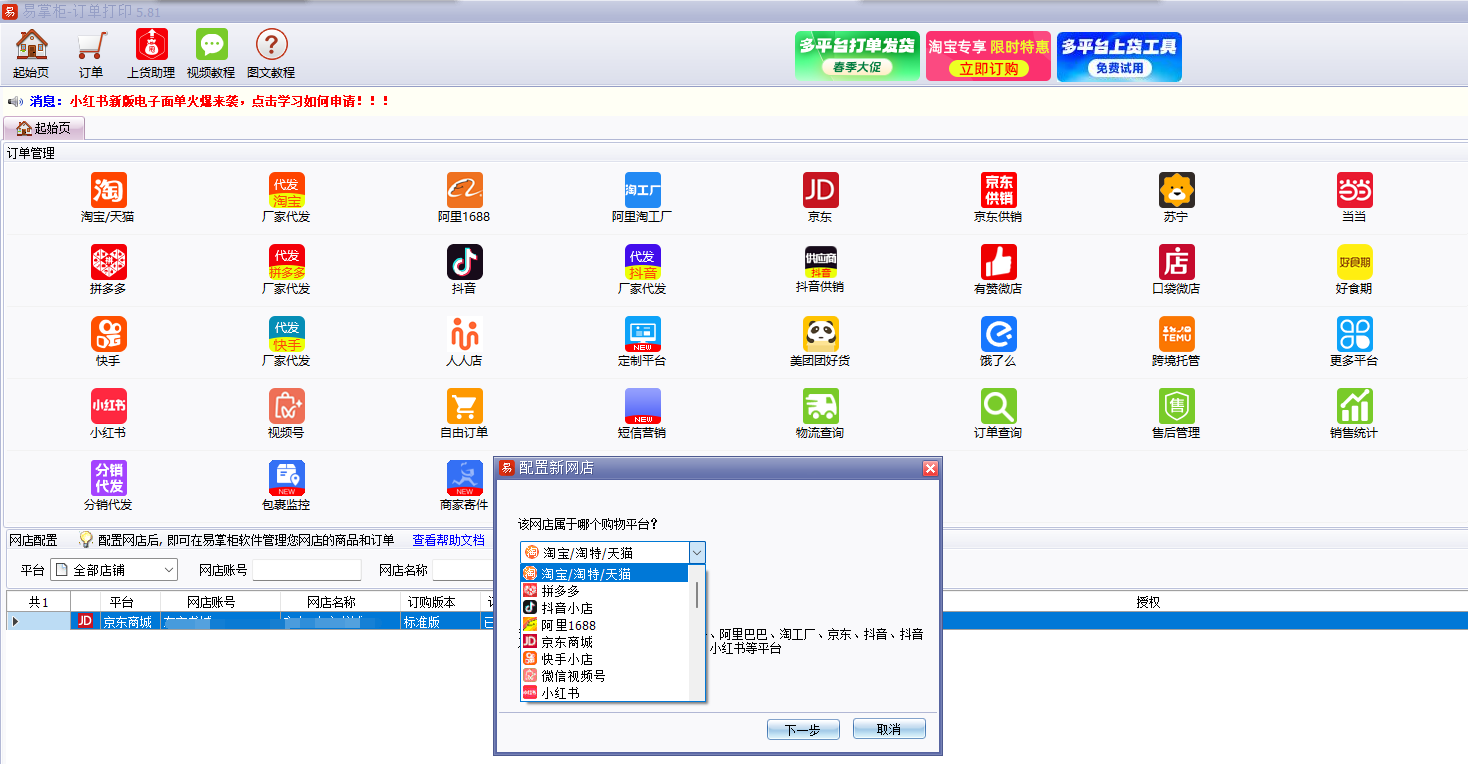This screenshot has width=1468, height=764.
Task: Open 阿里淘工厂 platform icon
Action: pyautogui.click(x=642, y=190)
